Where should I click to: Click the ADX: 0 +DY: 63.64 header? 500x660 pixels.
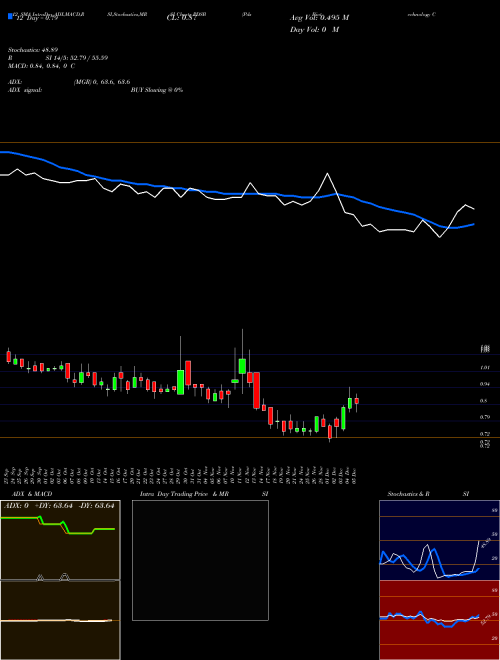point(59,506)
